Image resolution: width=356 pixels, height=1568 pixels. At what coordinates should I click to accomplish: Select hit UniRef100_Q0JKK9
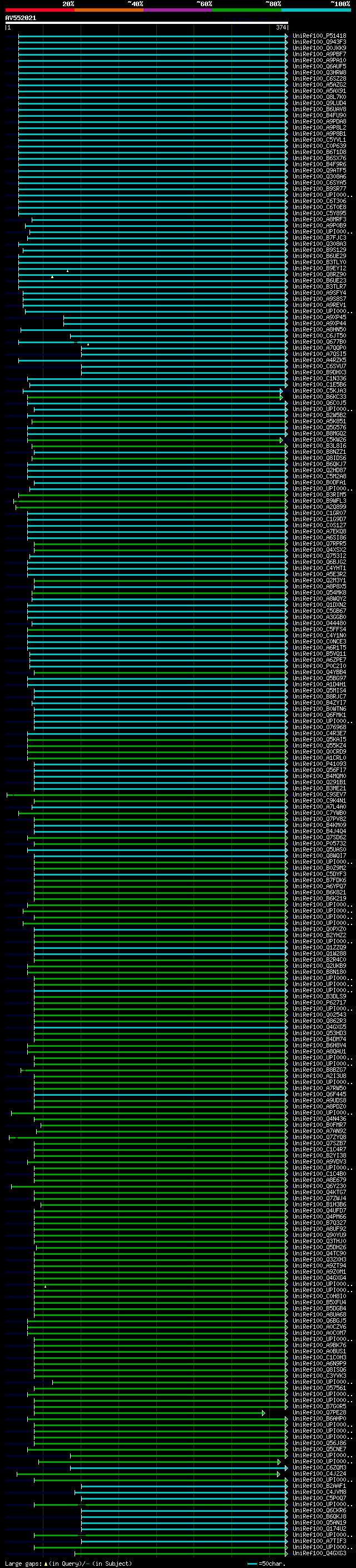click(x=319, y=48)
